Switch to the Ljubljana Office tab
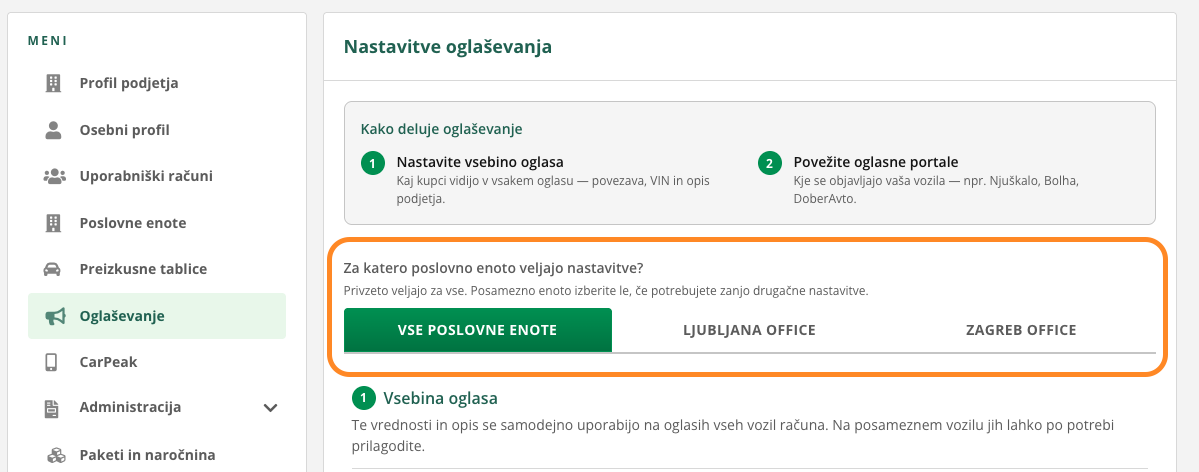 point(749,330)
